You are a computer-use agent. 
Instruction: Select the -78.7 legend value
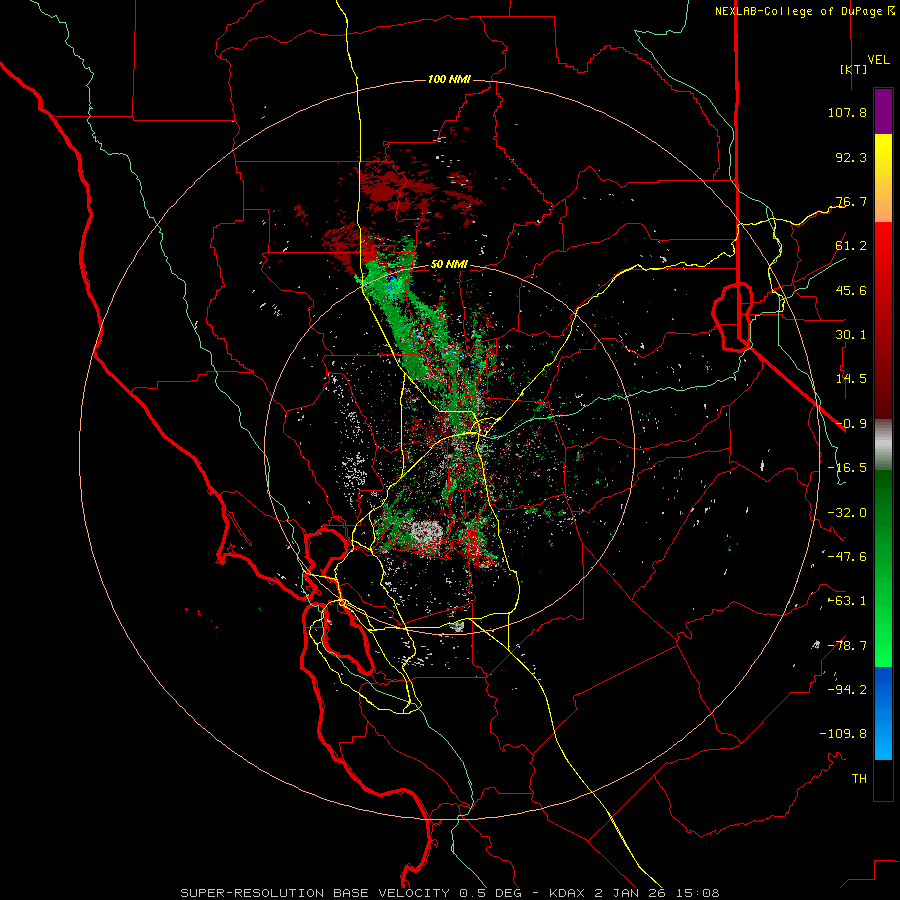847,646
